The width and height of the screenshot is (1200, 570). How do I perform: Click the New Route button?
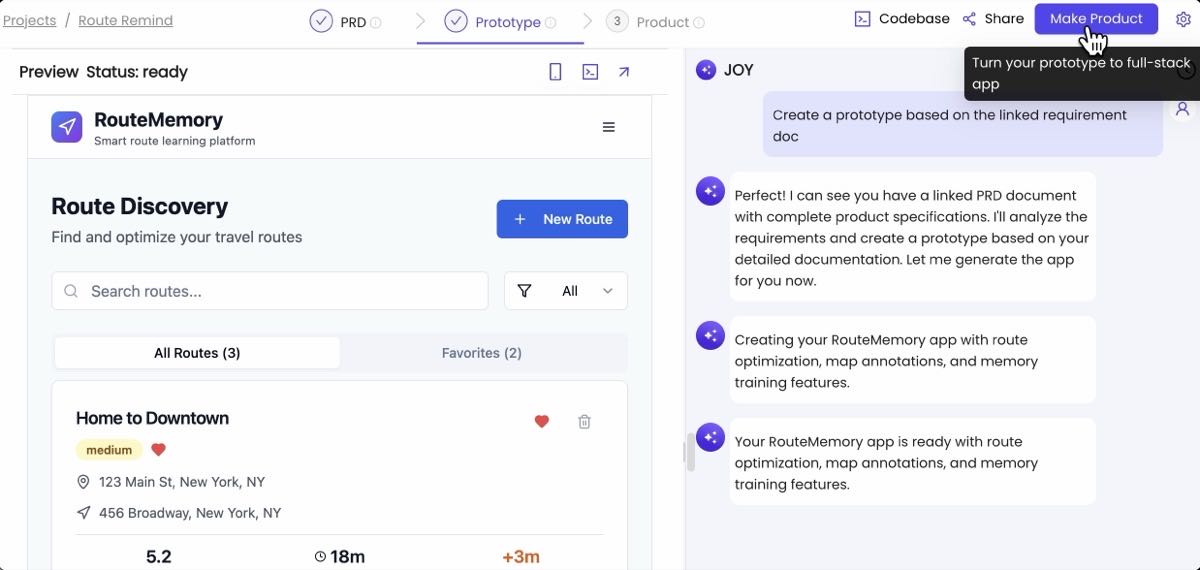(x=562, y=219)
